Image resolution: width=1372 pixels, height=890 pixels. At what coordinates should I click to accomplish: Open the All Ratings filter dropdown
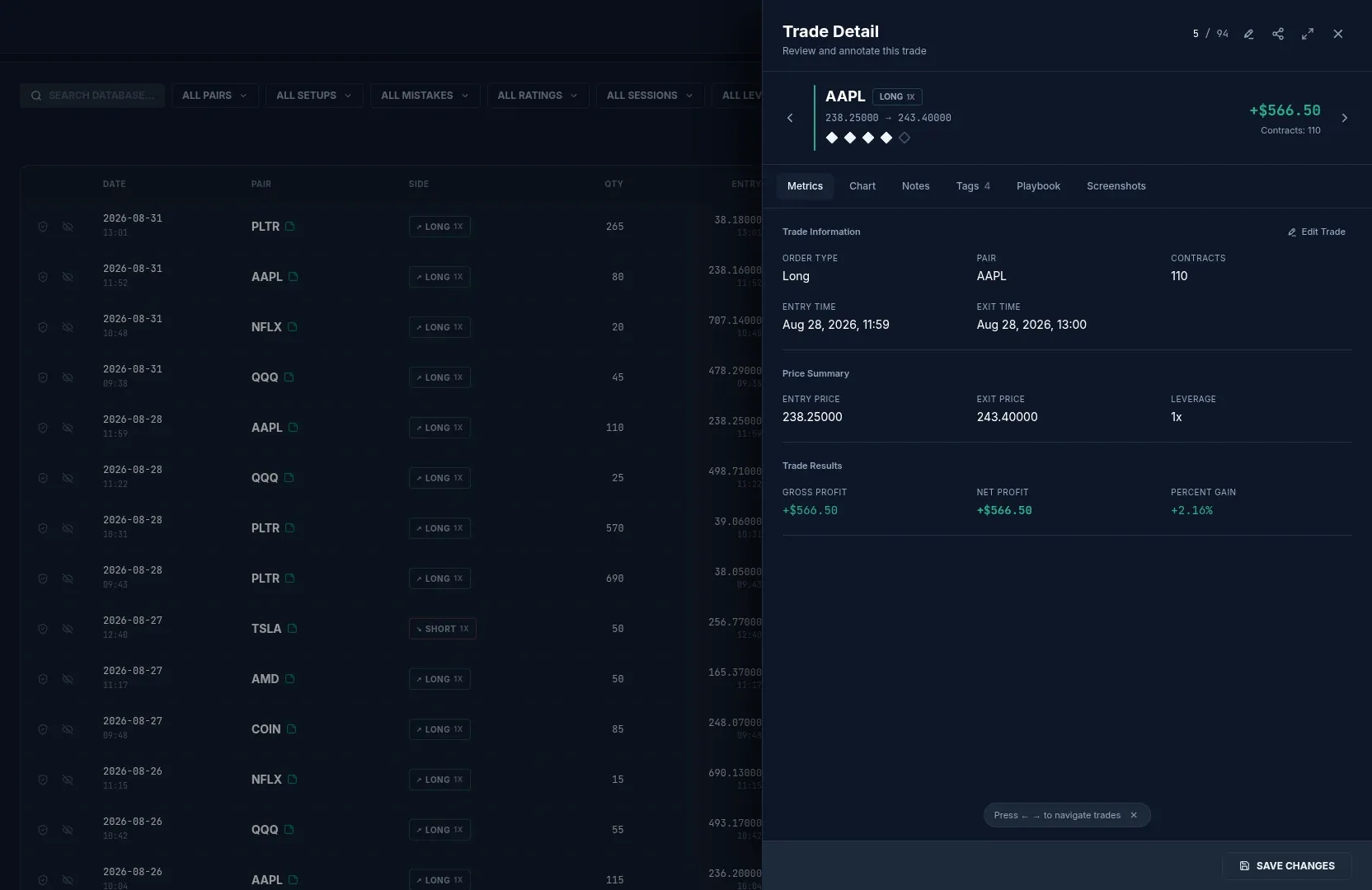tap(538, 96)
